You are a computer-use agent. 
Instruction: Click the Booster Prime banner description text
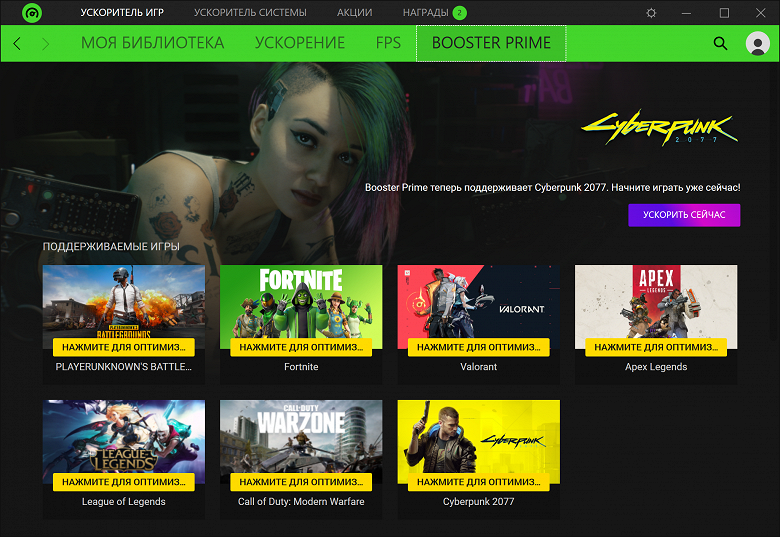click(x=553, y=188)
